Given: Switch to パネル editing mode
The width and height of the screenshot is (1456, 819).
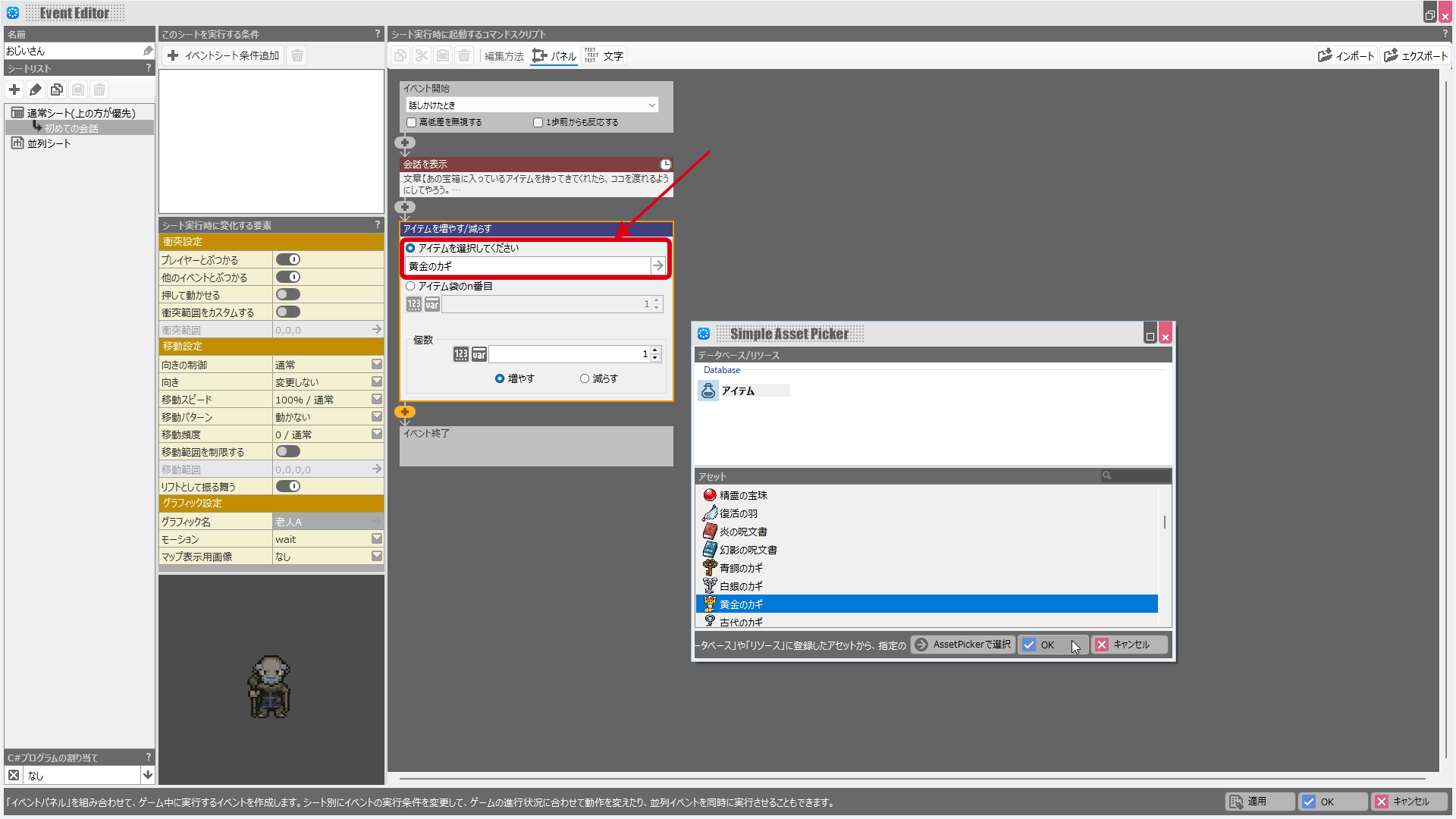Looking at the screenshot, I should pyautogui.click(x=554, y=56).
